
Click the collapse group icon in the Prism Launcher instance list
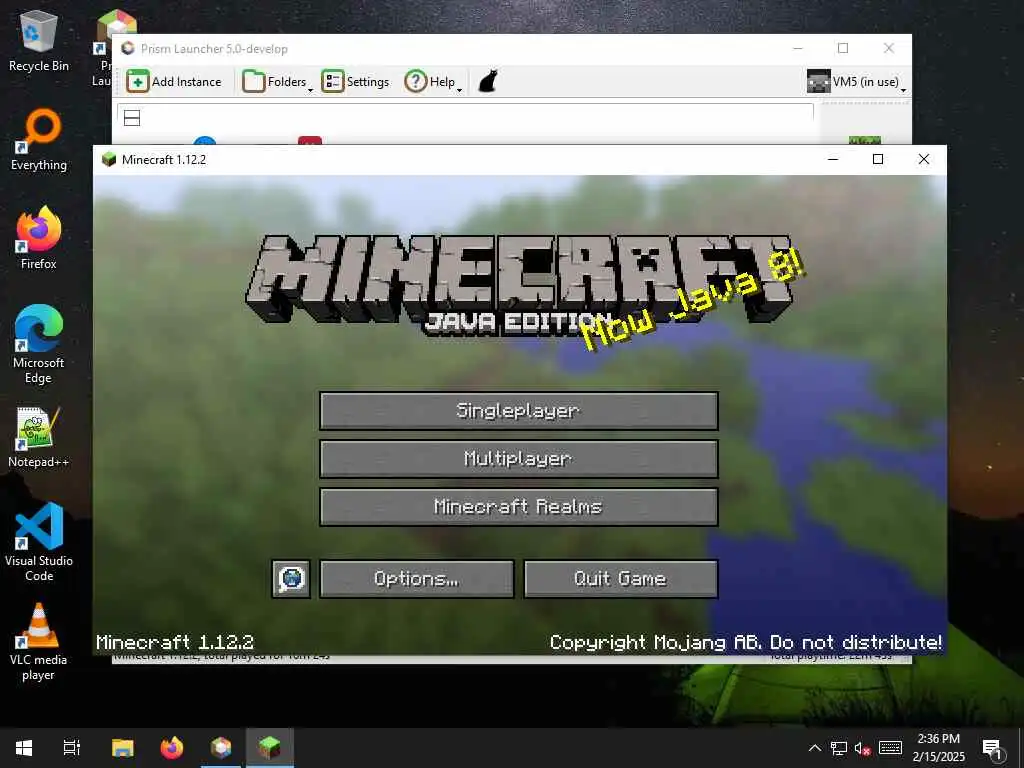tap(132, 118)
